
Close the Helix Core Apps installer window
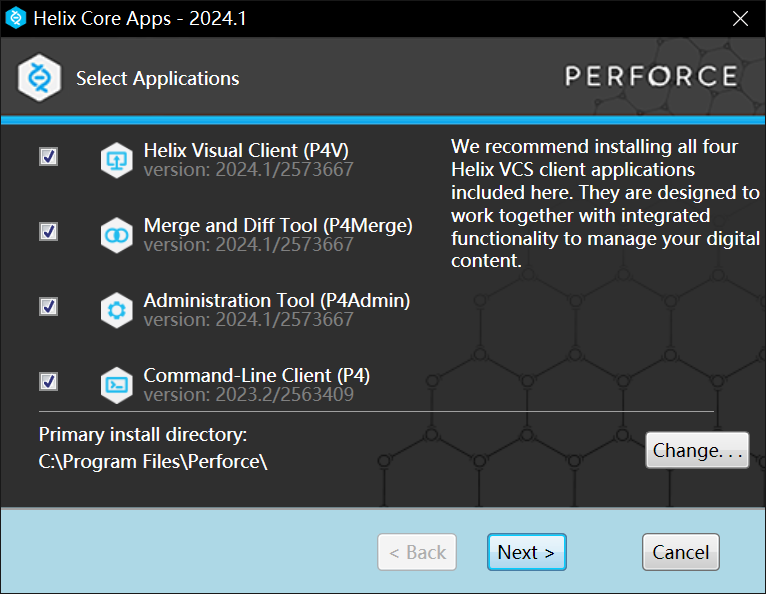pos(740,19)
